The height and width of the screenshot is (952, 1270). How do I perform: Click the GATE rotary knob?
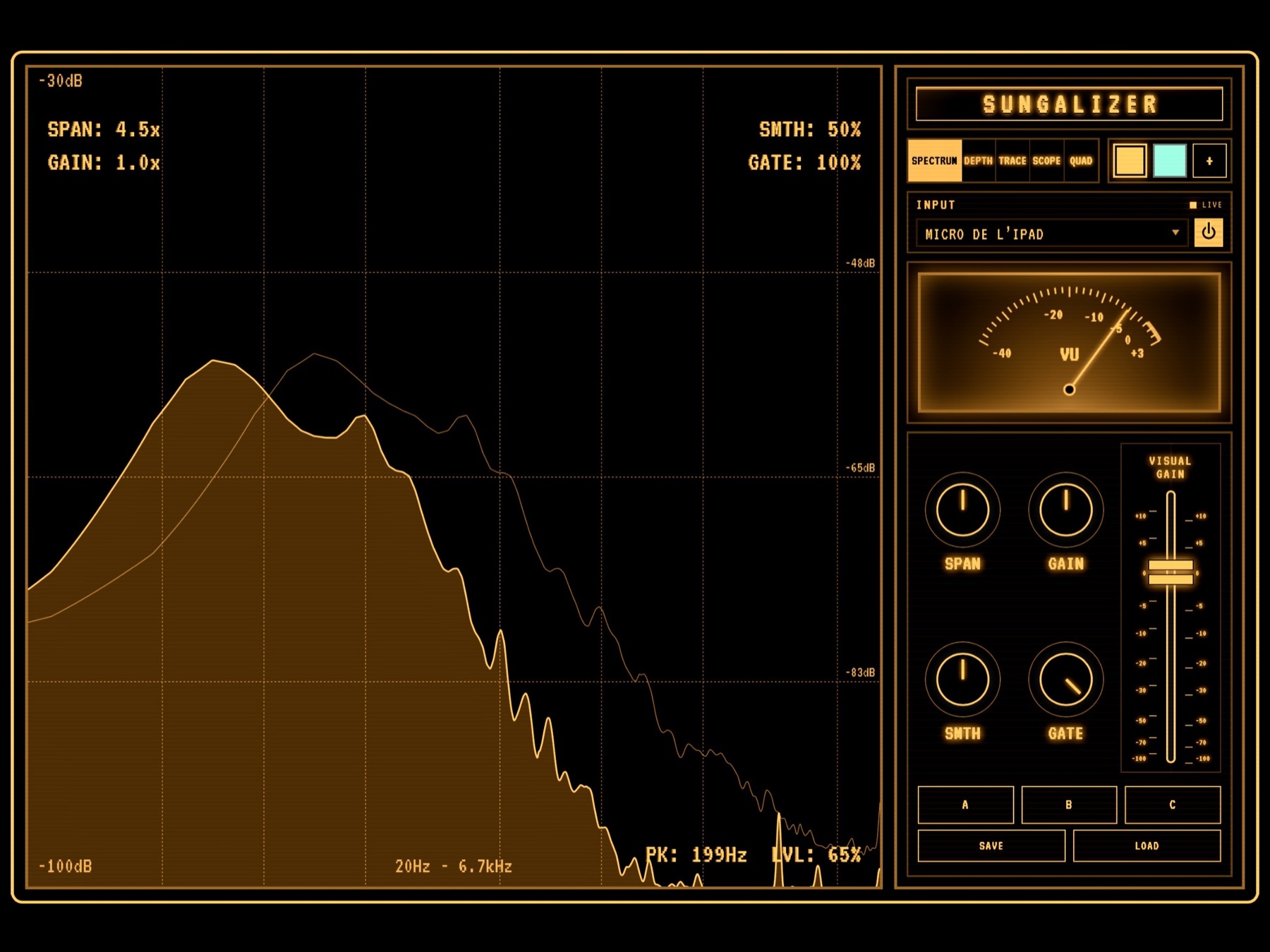coord(1065,679)
